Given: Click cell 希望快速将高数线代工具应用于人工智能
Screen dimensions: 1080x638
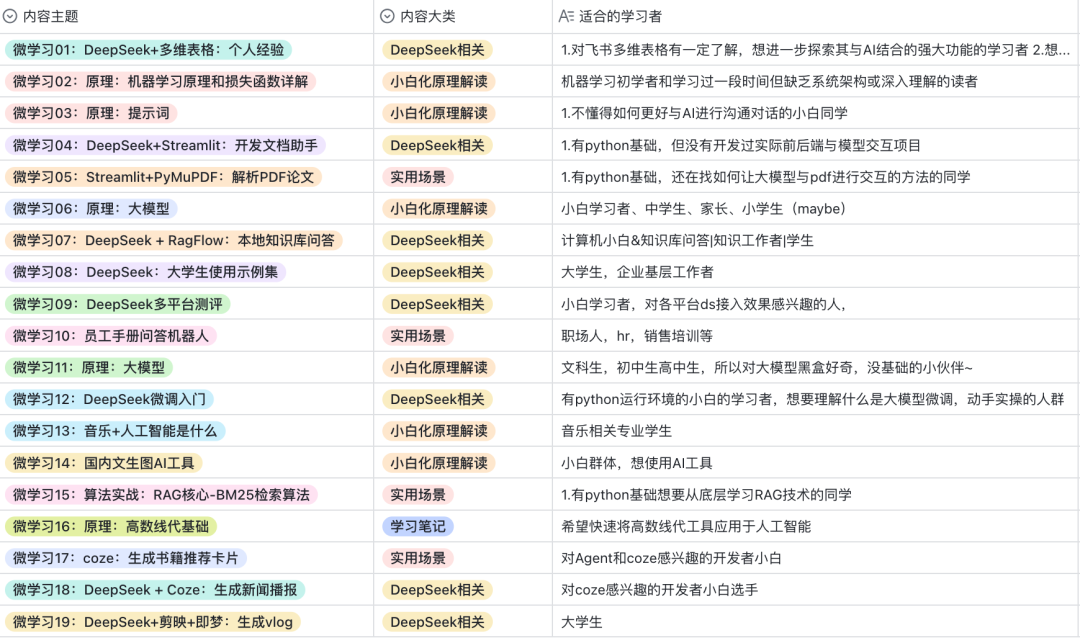Looking at the screenshot, I should coord(816,526).
